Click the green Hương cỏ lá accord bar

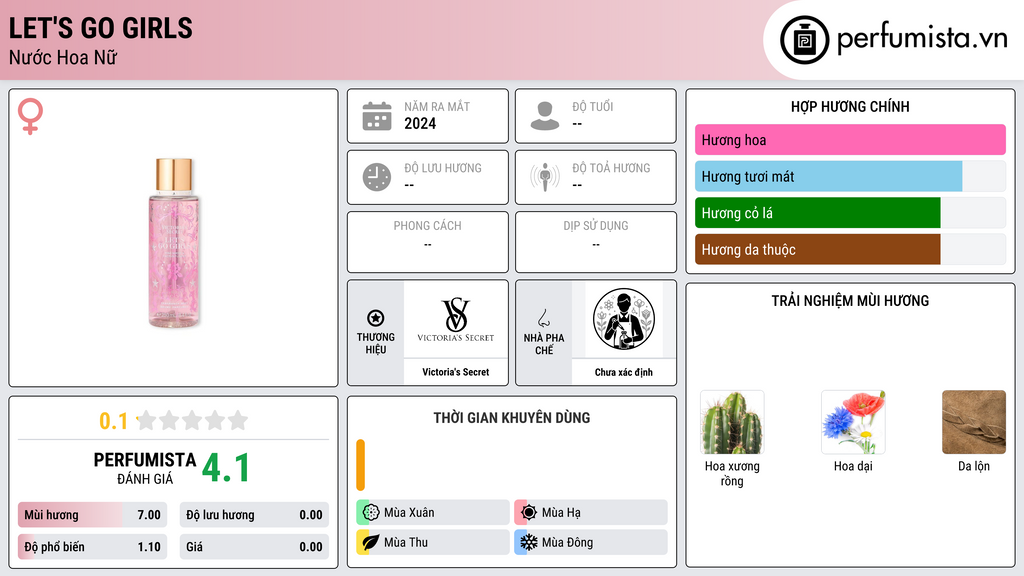click(x=818, y=213)
